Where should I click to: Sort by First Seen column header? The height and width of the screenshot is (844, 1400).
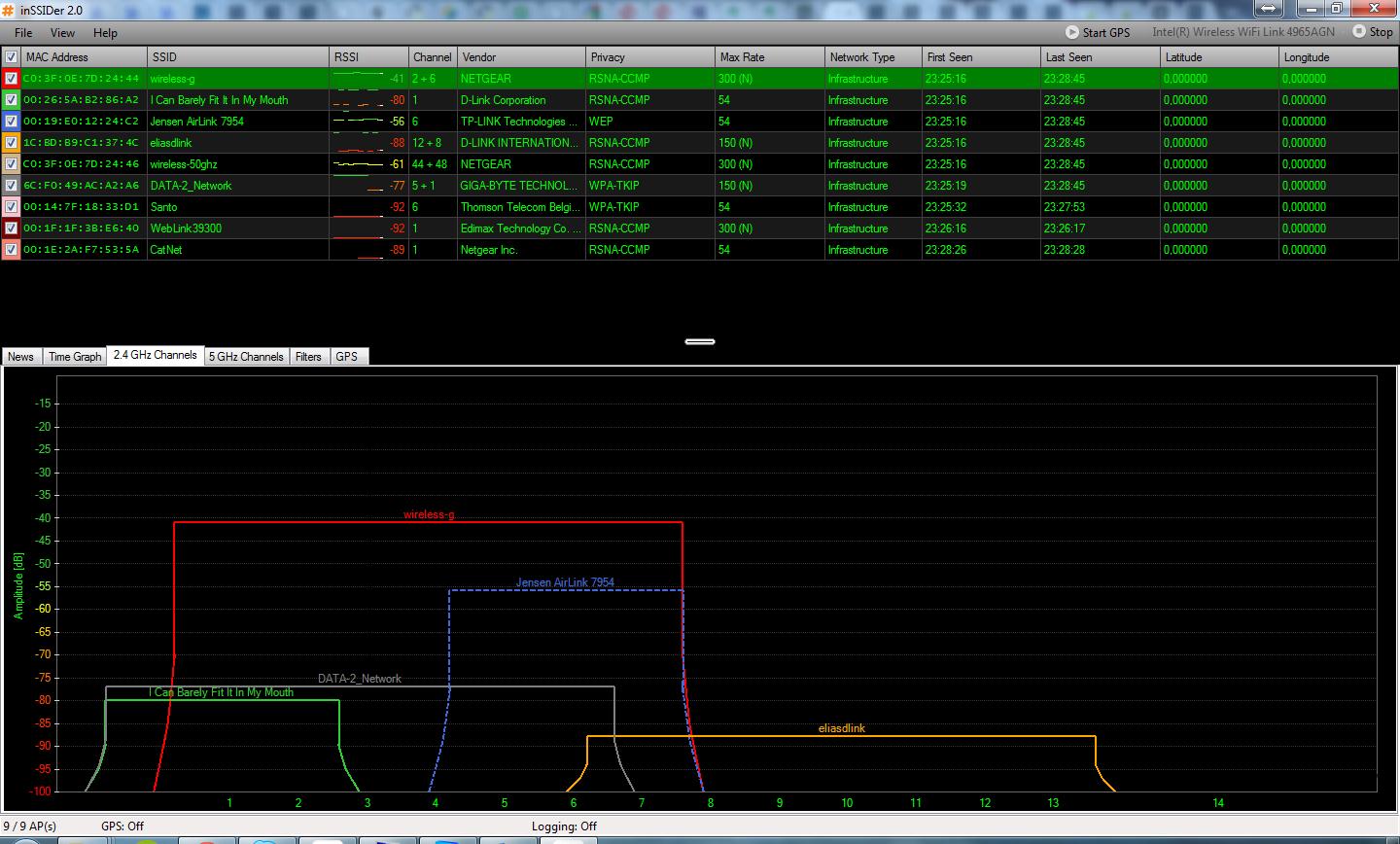click(981, 57)
